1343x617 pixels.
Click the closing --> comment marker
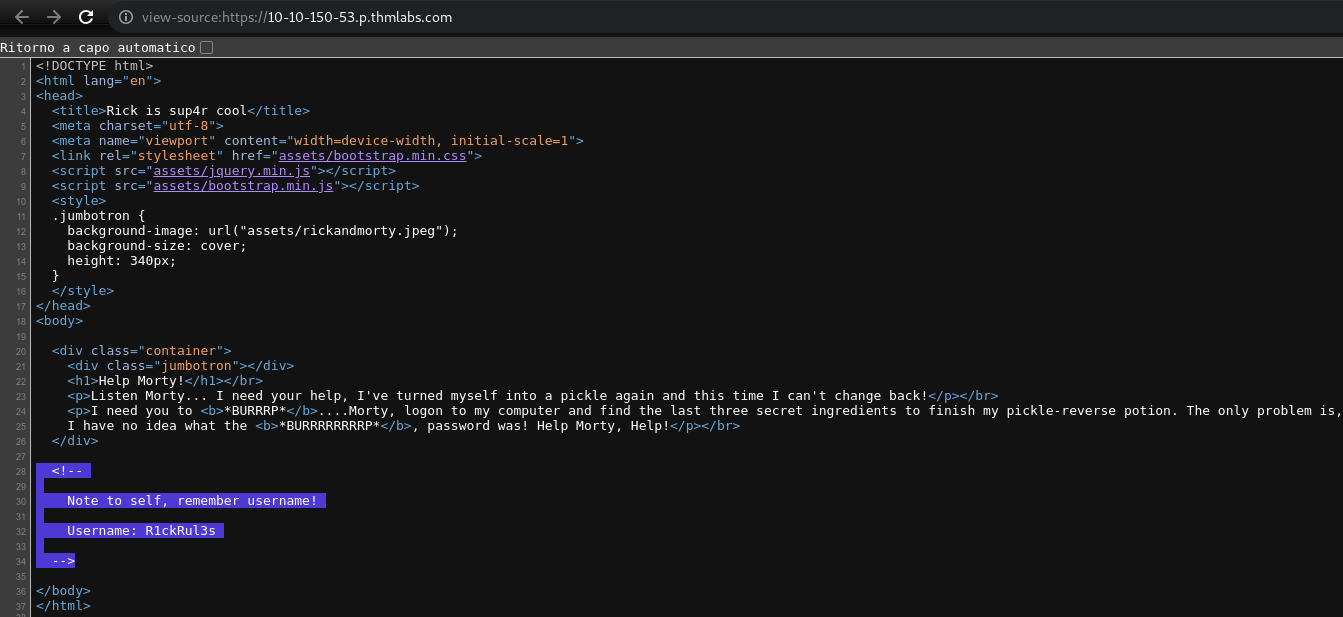coord(63,561)
